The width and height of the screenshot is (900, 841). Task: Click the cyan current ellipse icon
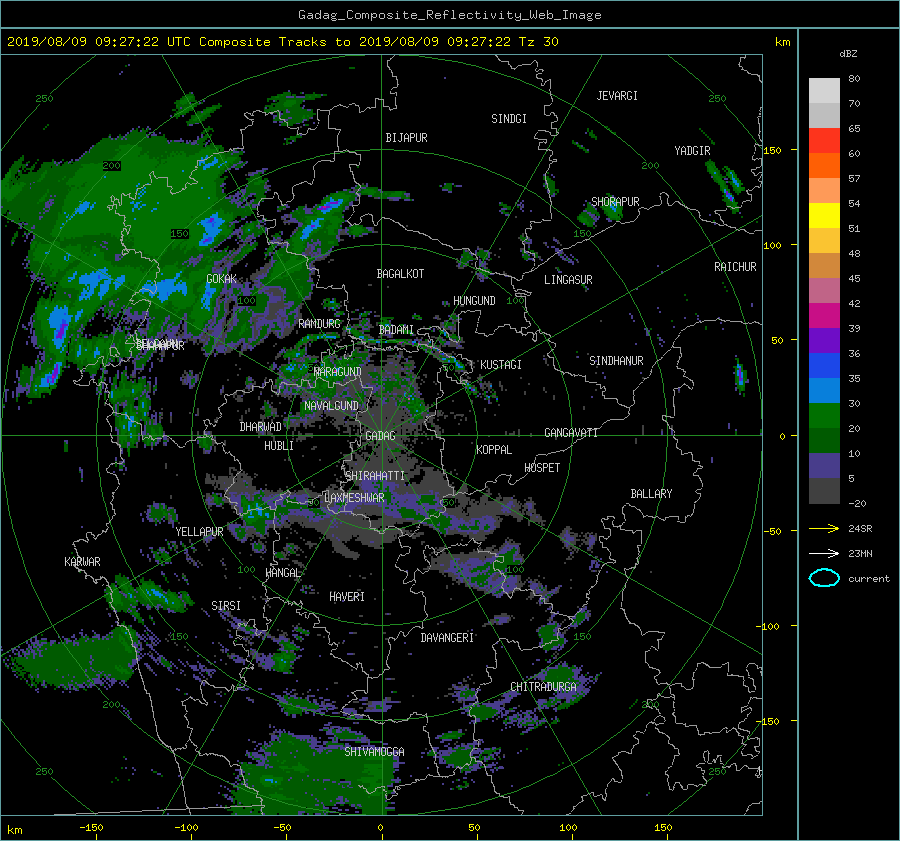click(824, 578)
